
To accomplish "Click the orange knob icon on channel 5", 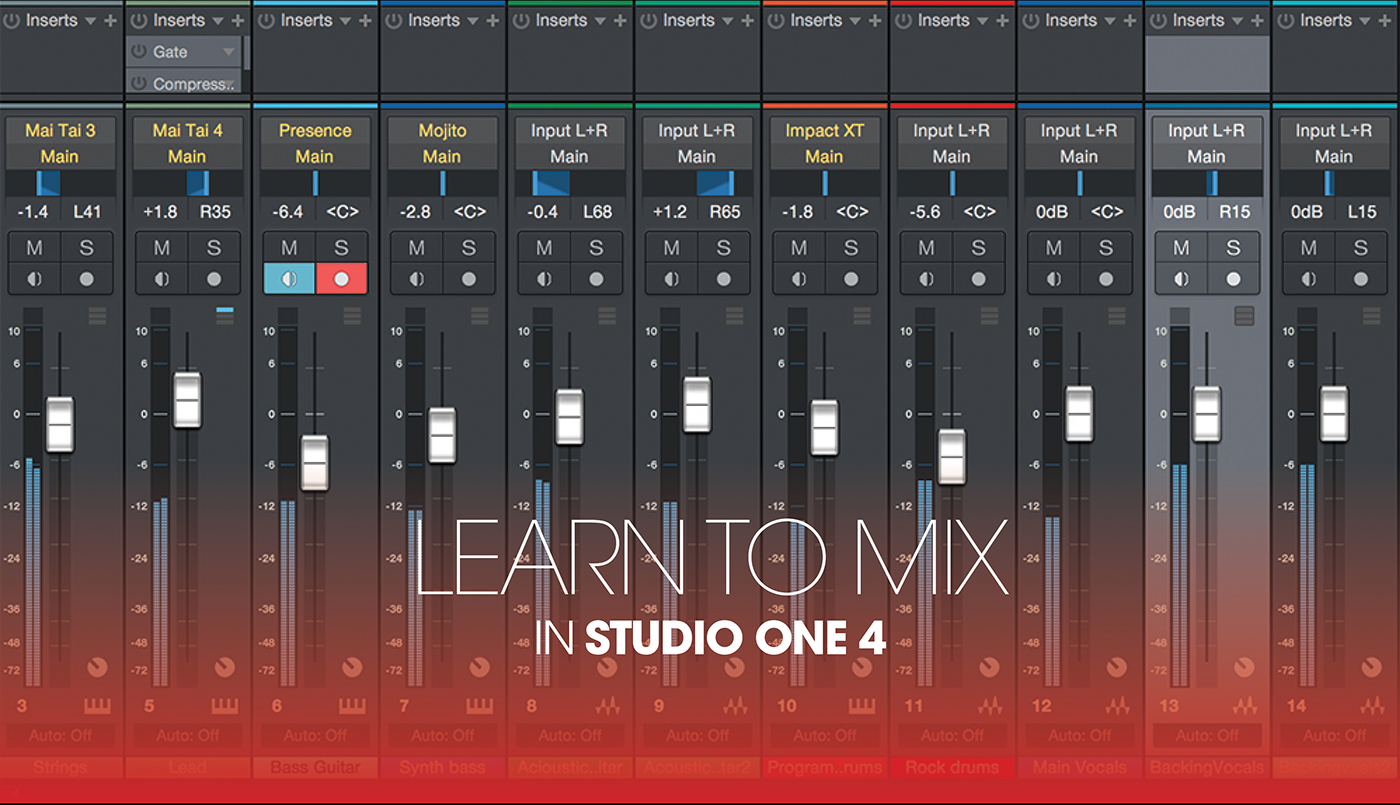I will (x=225, y=667).
